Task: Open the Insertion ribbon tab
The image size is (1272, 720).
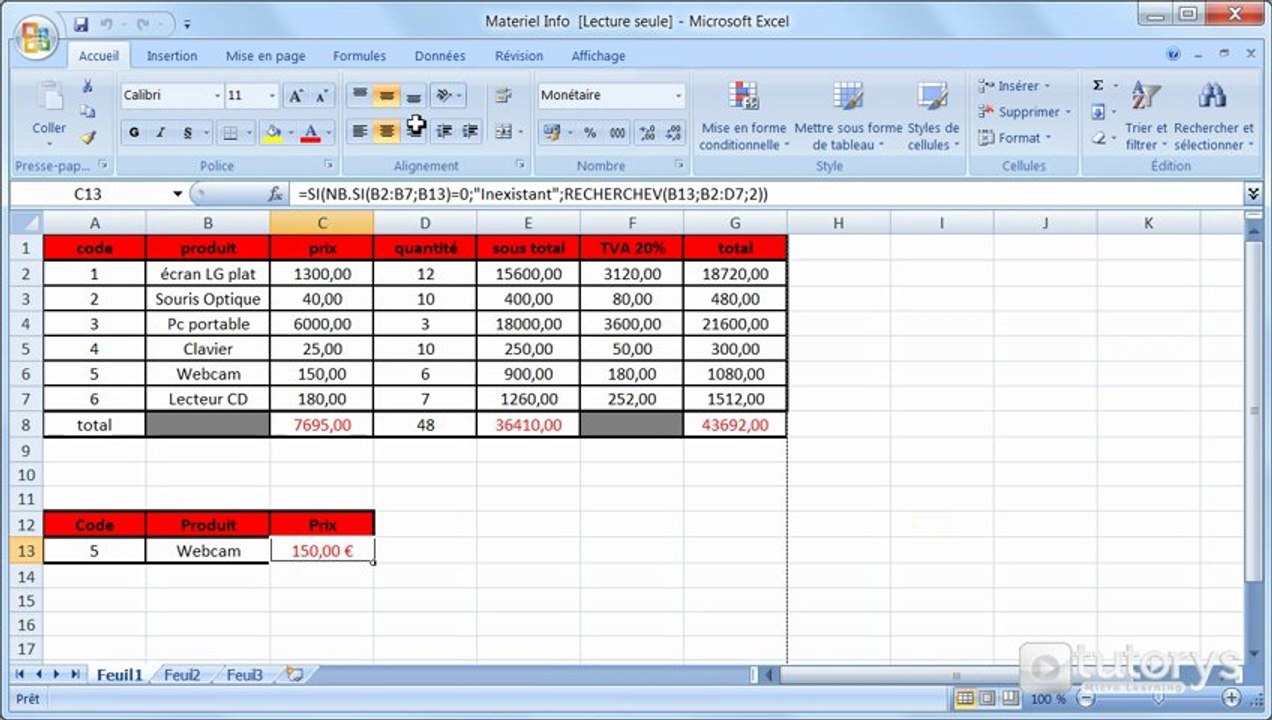Action: tap(172, 56)
